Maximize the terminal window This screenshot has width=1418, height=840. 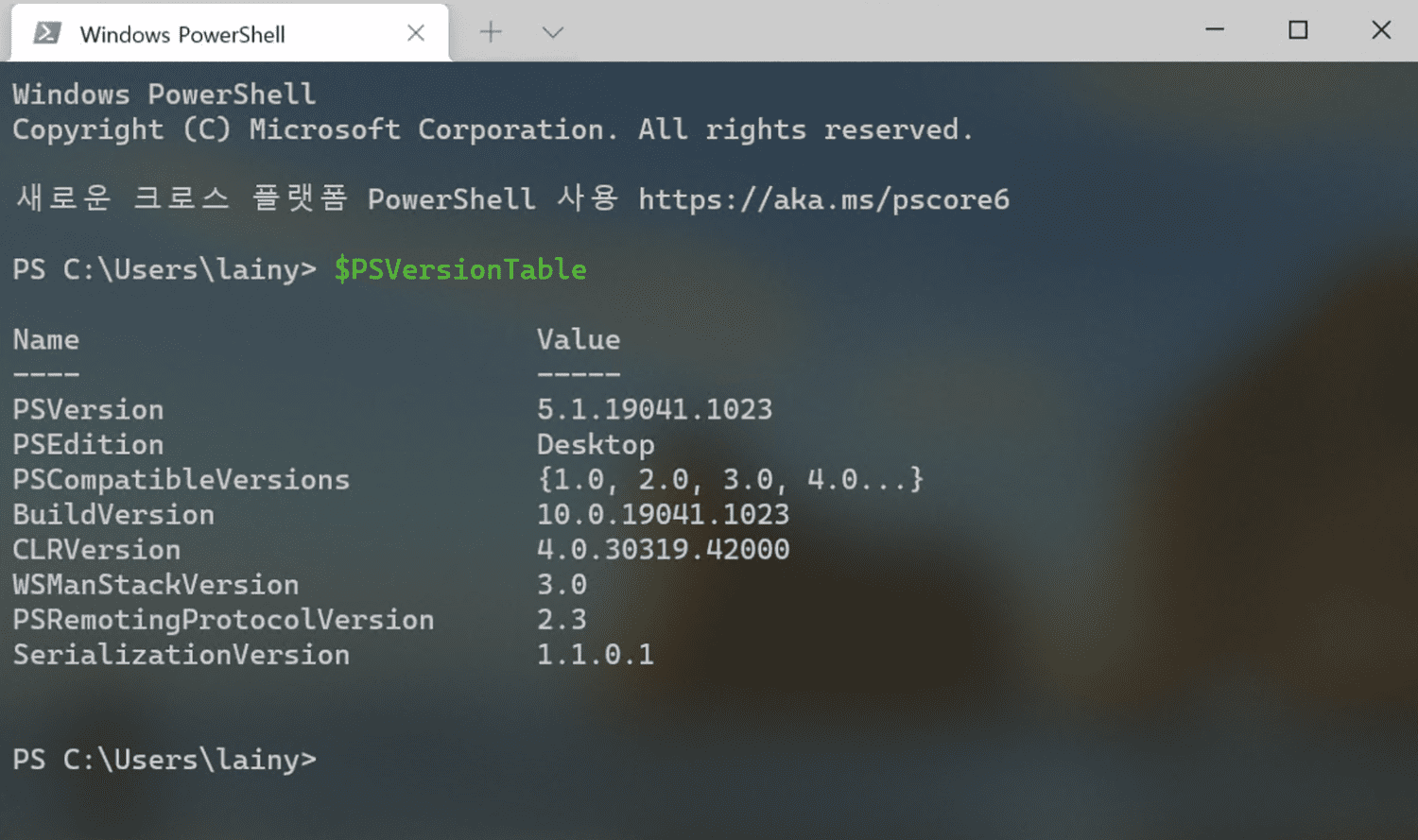click(1298, 30)
